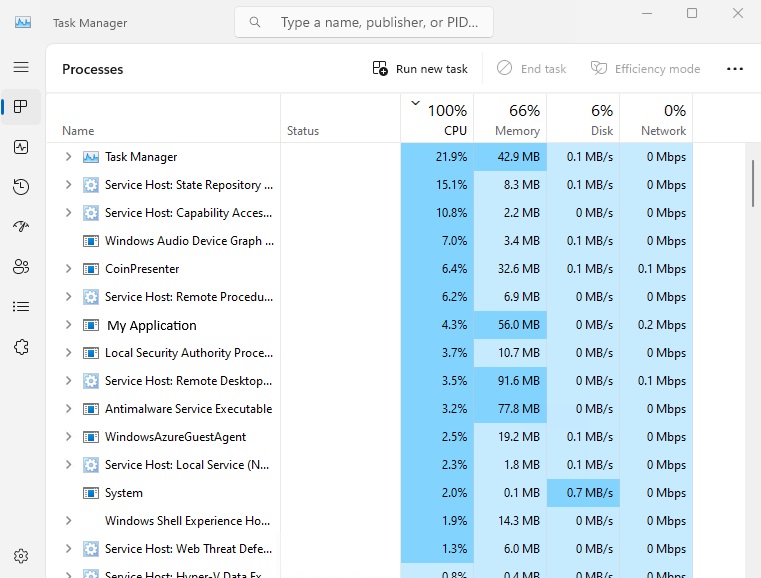The width and height of the screenshot is (761, 578).
Task: Expand the My Application process group
Action: [68, 325]
